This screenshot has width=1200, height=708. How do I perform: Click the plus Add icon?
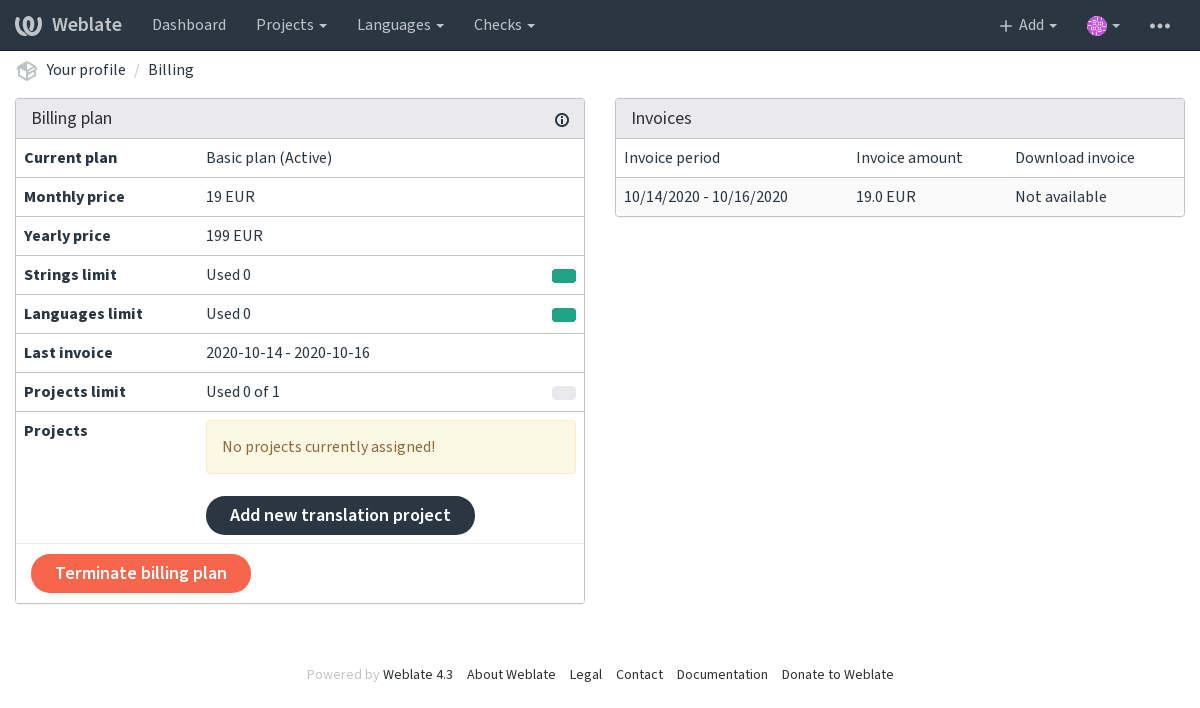pos(1006,25)
